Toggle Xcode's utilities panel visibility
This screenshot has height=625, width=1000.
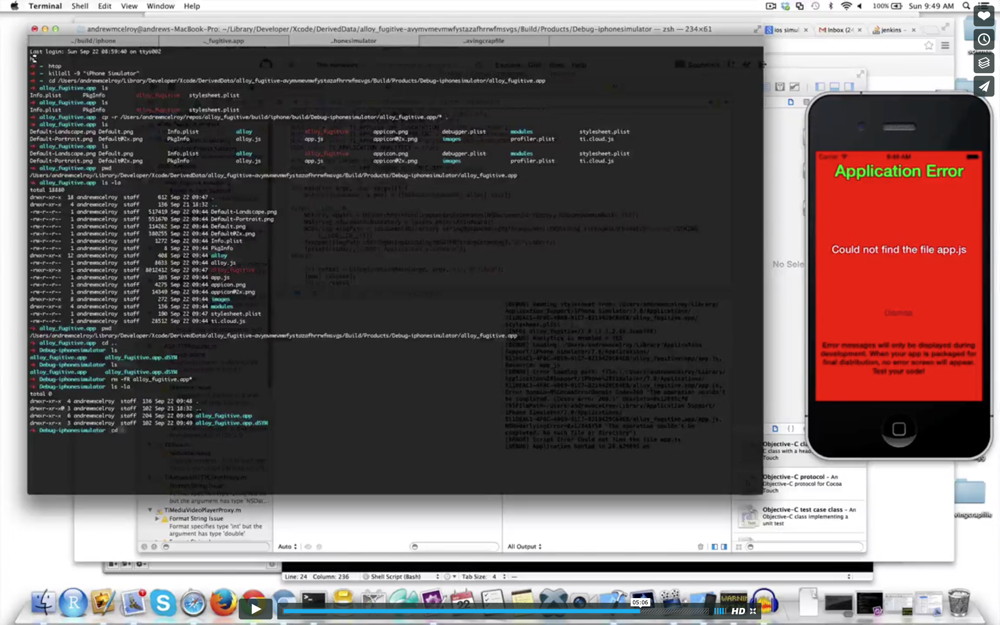pos(849,86)
